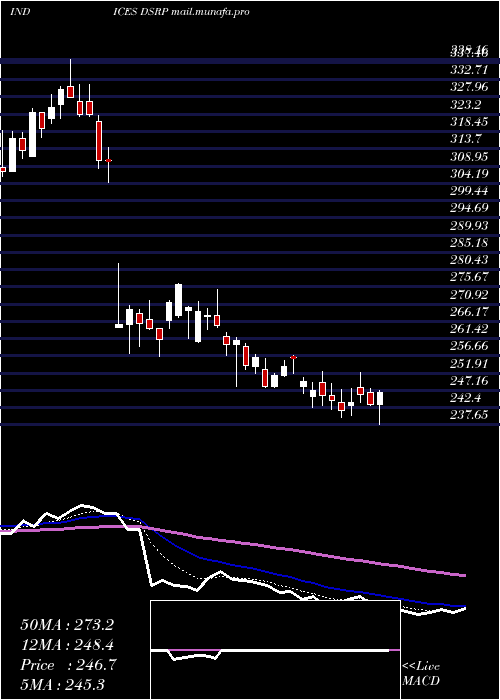The width and height of the screenshot is (500, 700).
Task: Click the 270.92 price axis label
Action: tap(470, 295)
